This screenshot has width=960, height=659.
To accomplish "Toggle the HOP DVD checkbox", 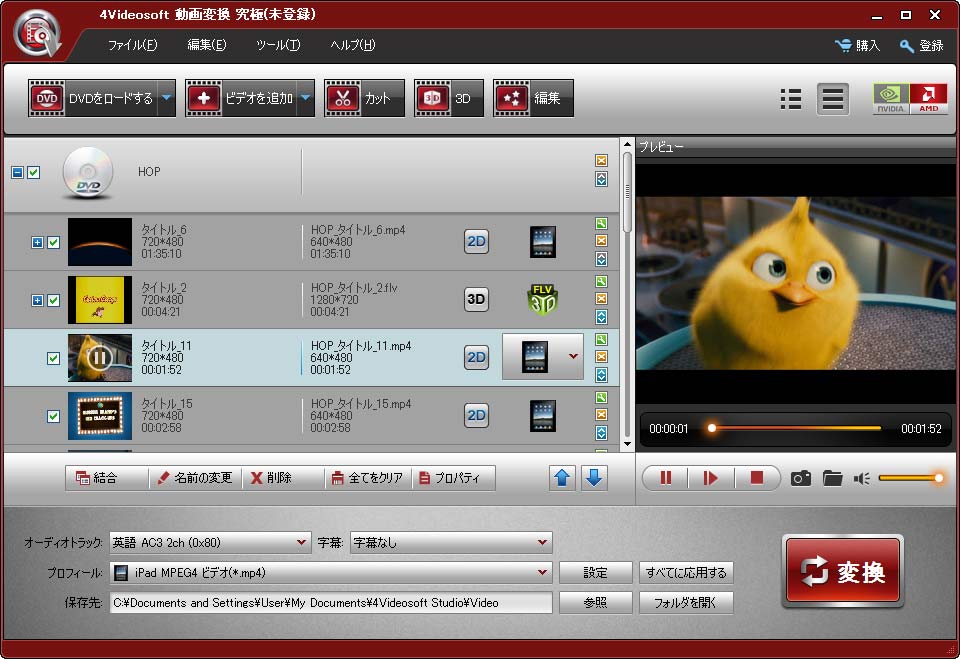I will point(34,173).
